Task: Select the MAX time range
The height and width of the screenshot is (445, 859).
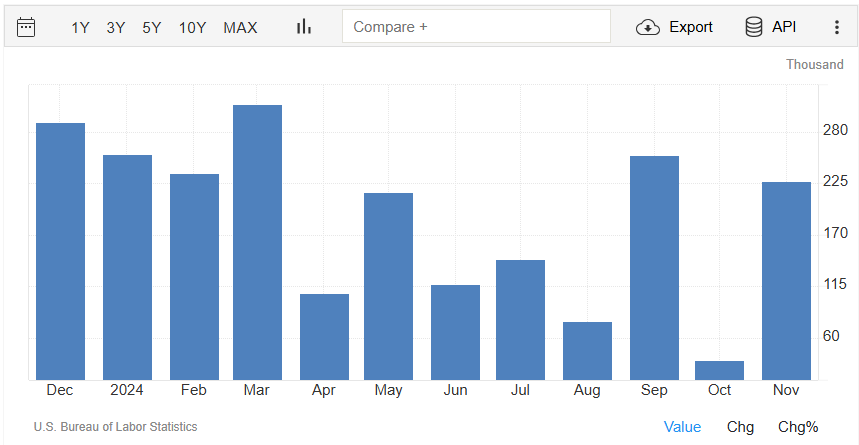Action: (240, 27)
